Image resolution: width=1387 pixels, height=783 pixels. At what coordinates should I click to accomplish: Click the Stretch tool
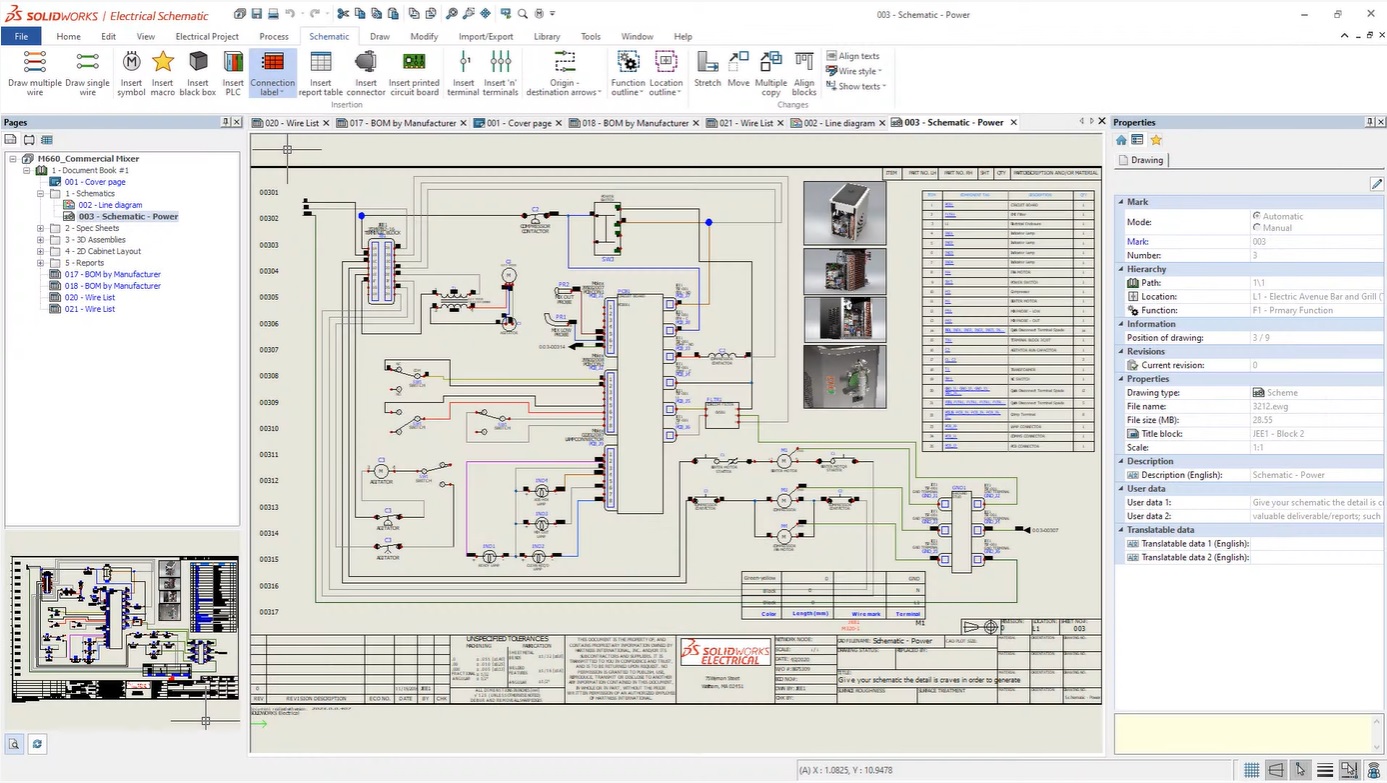click(707, 70)
